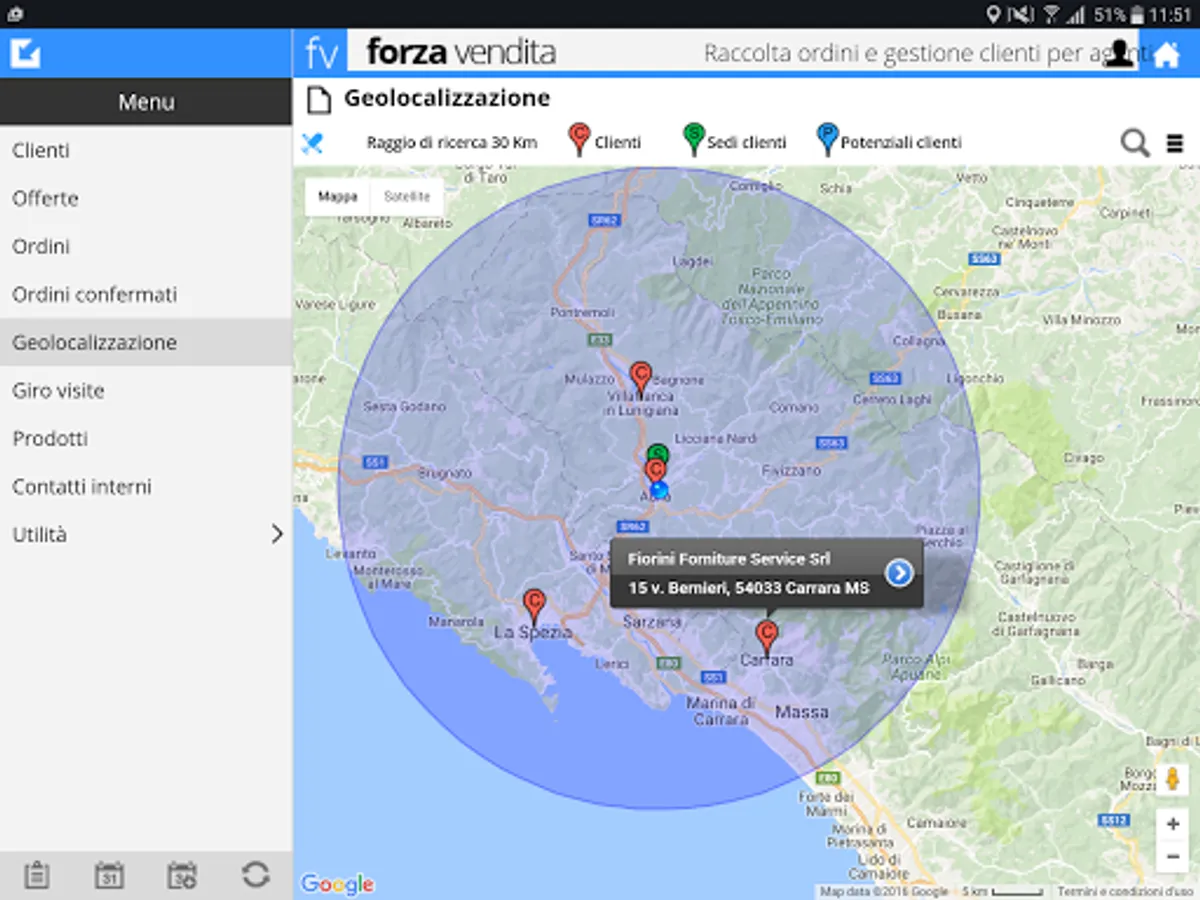Tap the white app logo above Menu
The height and width of the screenshot is (900, 1200).
(x=26, y=52)
